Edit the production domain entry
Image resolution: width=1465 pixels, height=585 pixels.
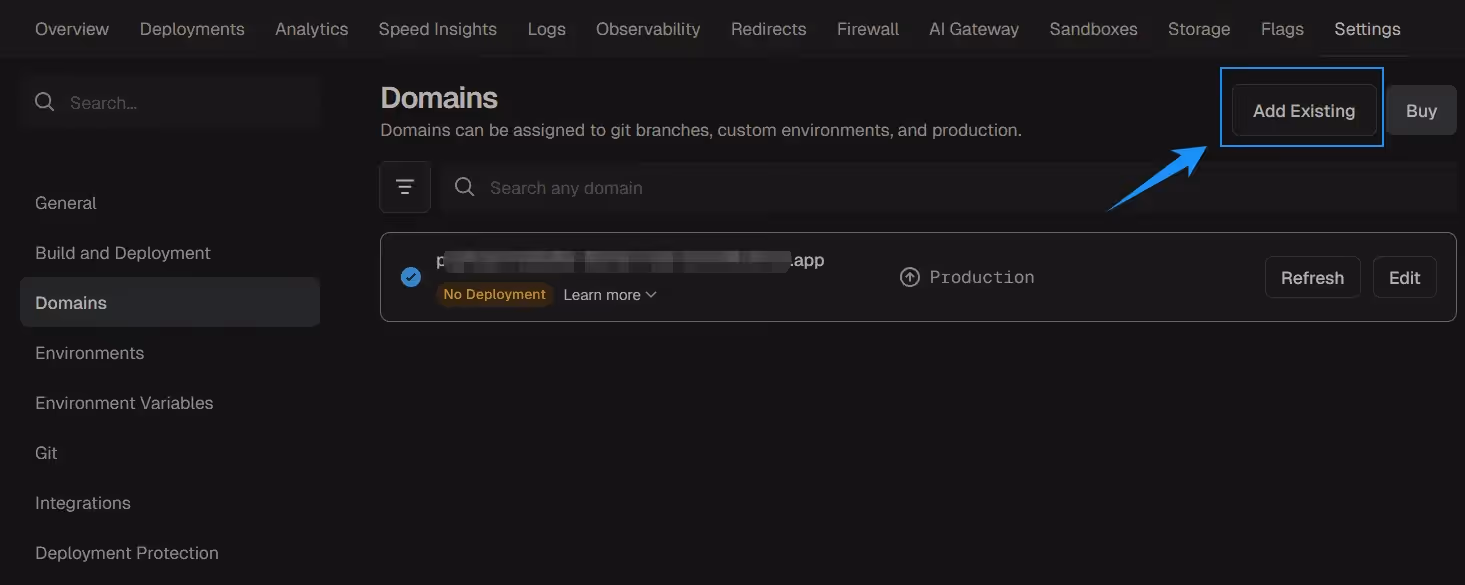point(1404,278)
